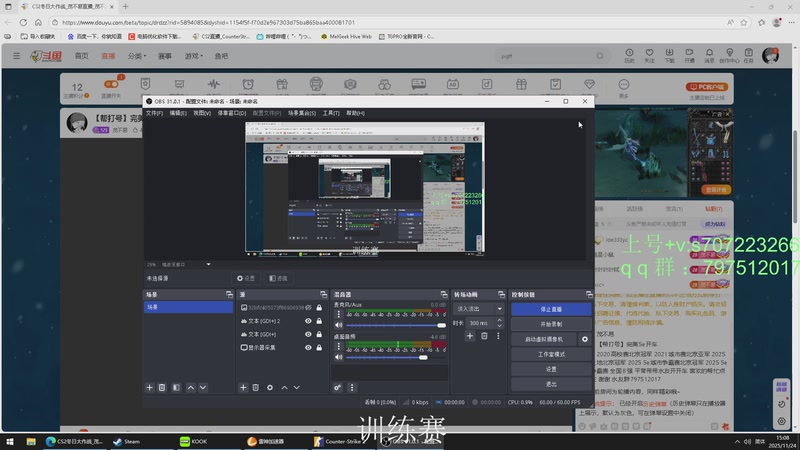Move source up in Sources dock
This screenshot has width=800, height=450.
click(x=284, y=388)
